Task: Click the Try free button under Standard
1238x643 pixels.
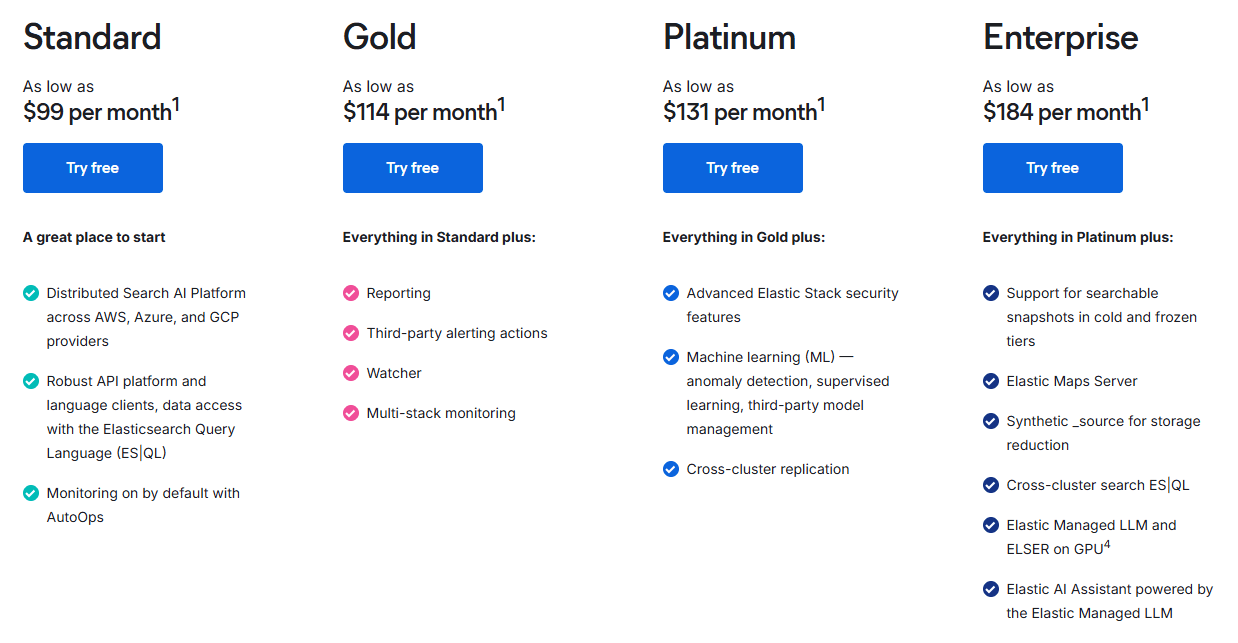Action: coord(92,168)
